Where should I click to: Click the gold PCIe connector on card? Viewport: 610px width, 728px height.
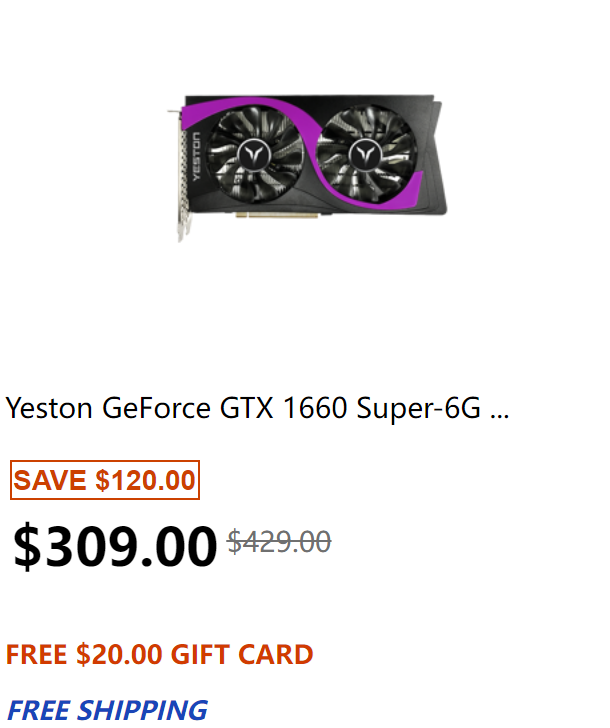tap(277, 214)
